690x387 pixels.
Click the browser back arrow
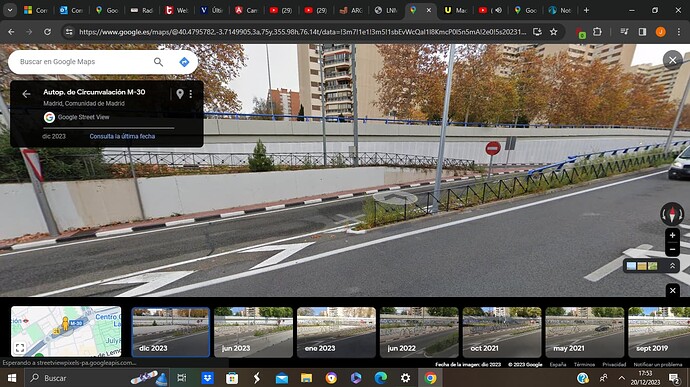pyautogui.click(x=11, y=32)
